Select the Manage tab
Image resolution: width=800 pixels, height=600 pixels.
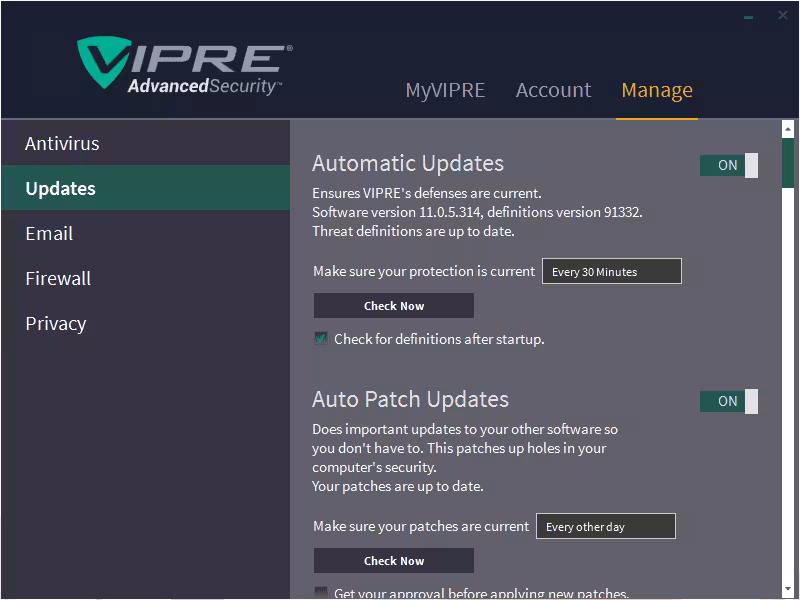[657, 90]
